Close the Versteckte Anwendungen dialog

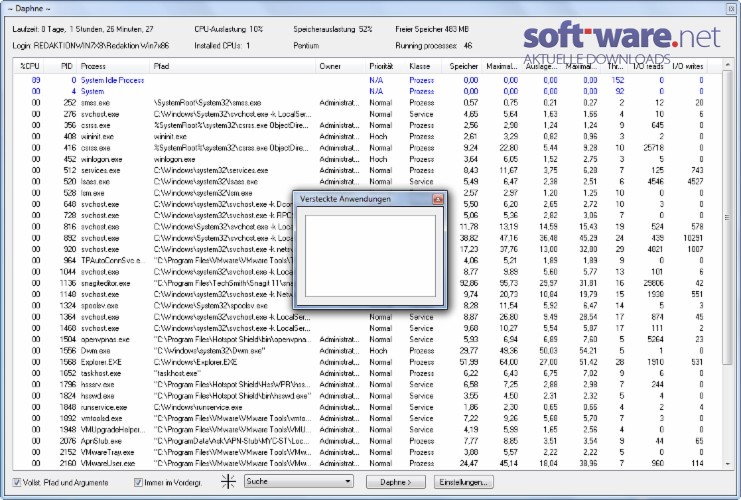point(438,199)
